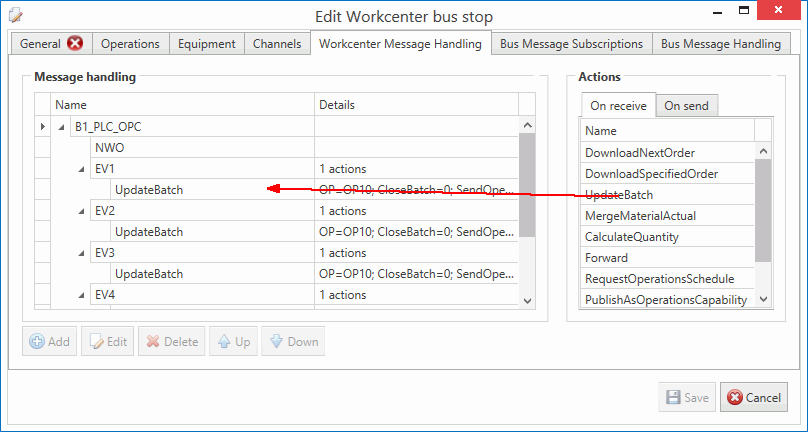
Task: Switch to the Equipment tab
Action: point(207,44)
